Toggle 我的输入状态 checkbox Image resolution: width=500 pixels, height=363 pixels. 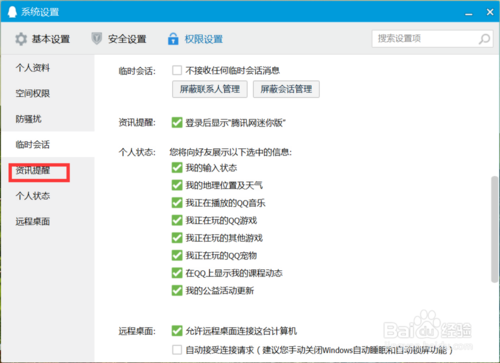(177, 168)
